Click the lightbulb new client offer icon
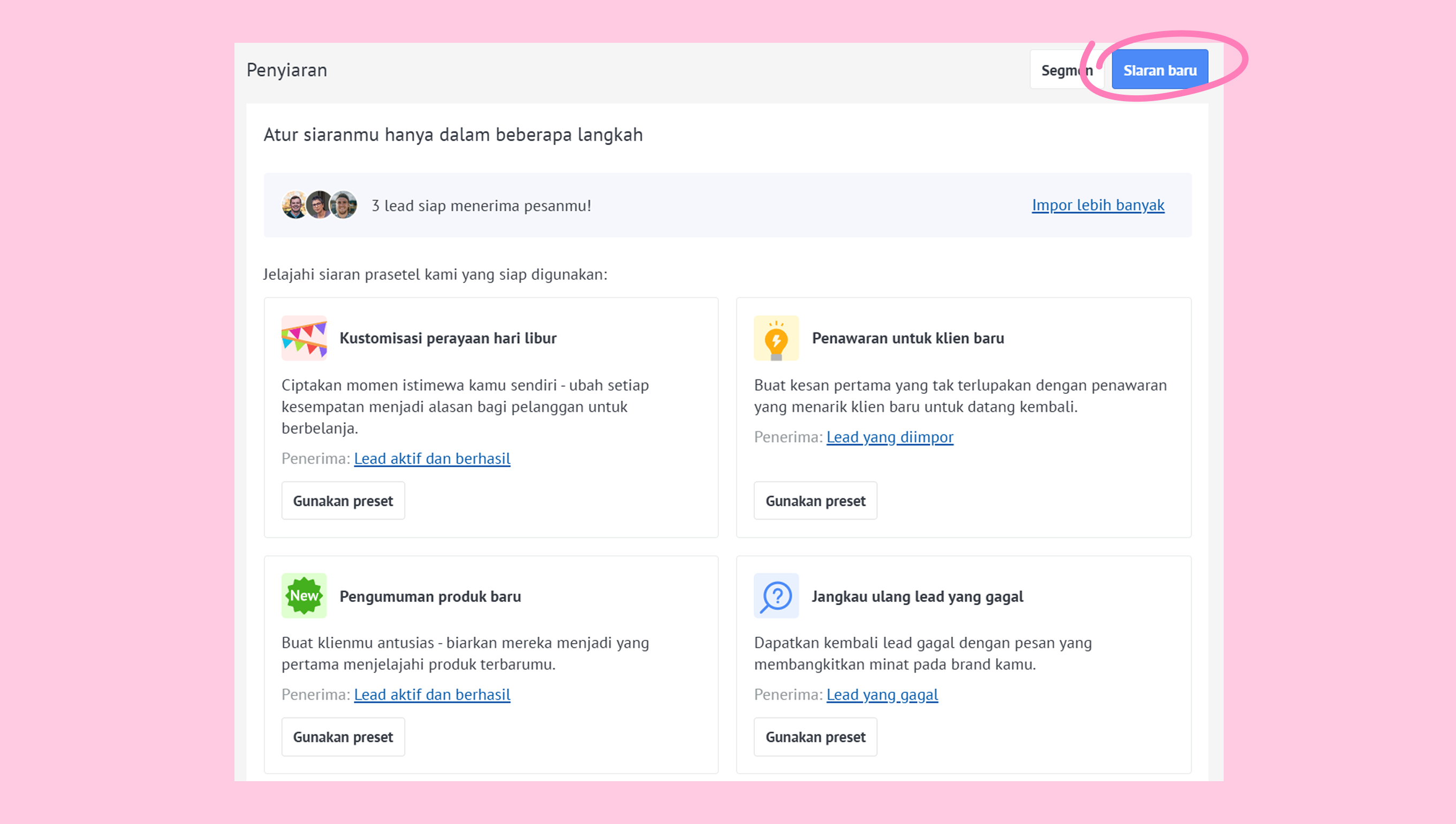This screenshot has width=1456, height=824. (776, 338)
